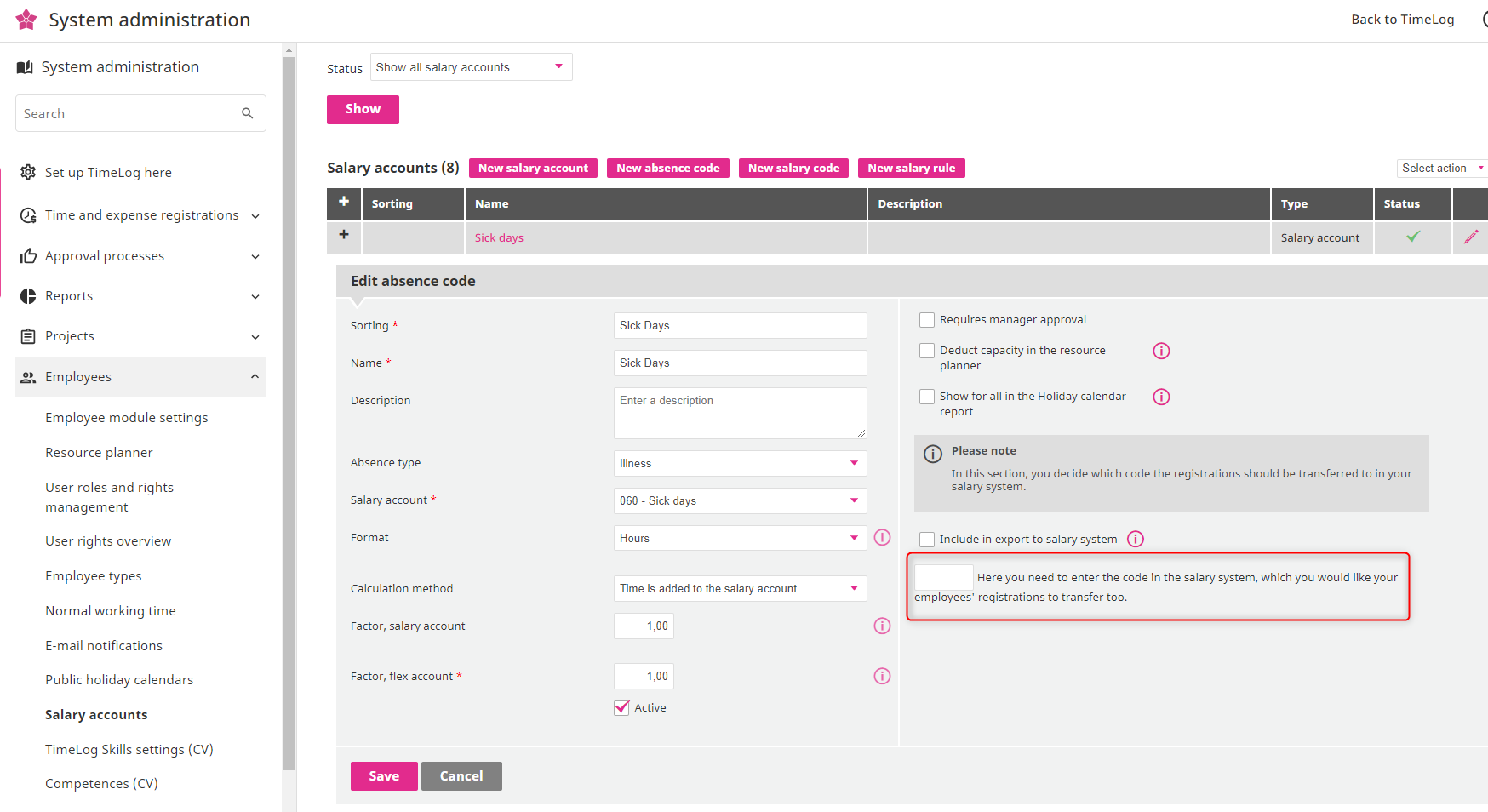Click info icon next to Format dropdown
This screenshot has height=812, width=1488.
pyautogui.click(x=882, y=537)
